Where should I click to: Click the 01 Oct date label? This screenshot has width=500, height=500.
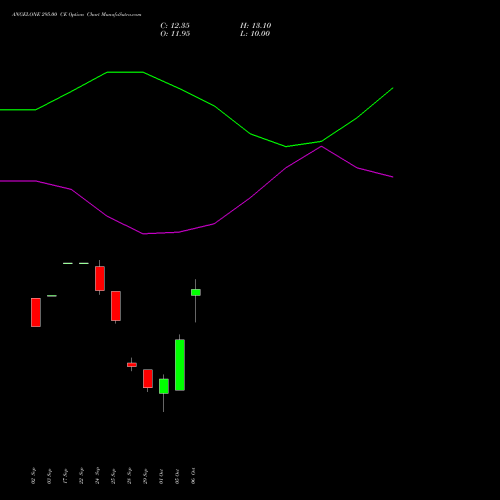point(161,476)
